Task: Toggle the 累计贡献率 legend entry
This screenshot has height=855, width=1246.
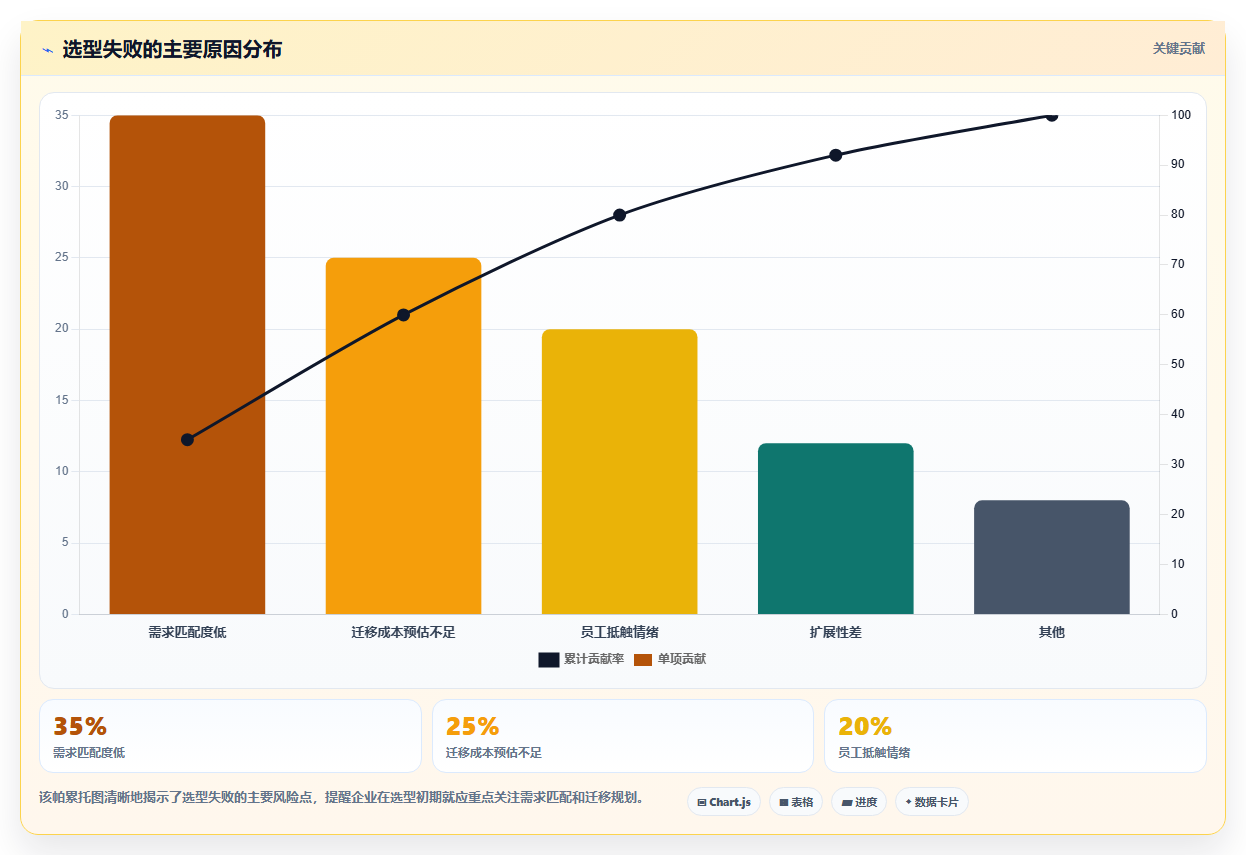Action: (x=581, y=659)
